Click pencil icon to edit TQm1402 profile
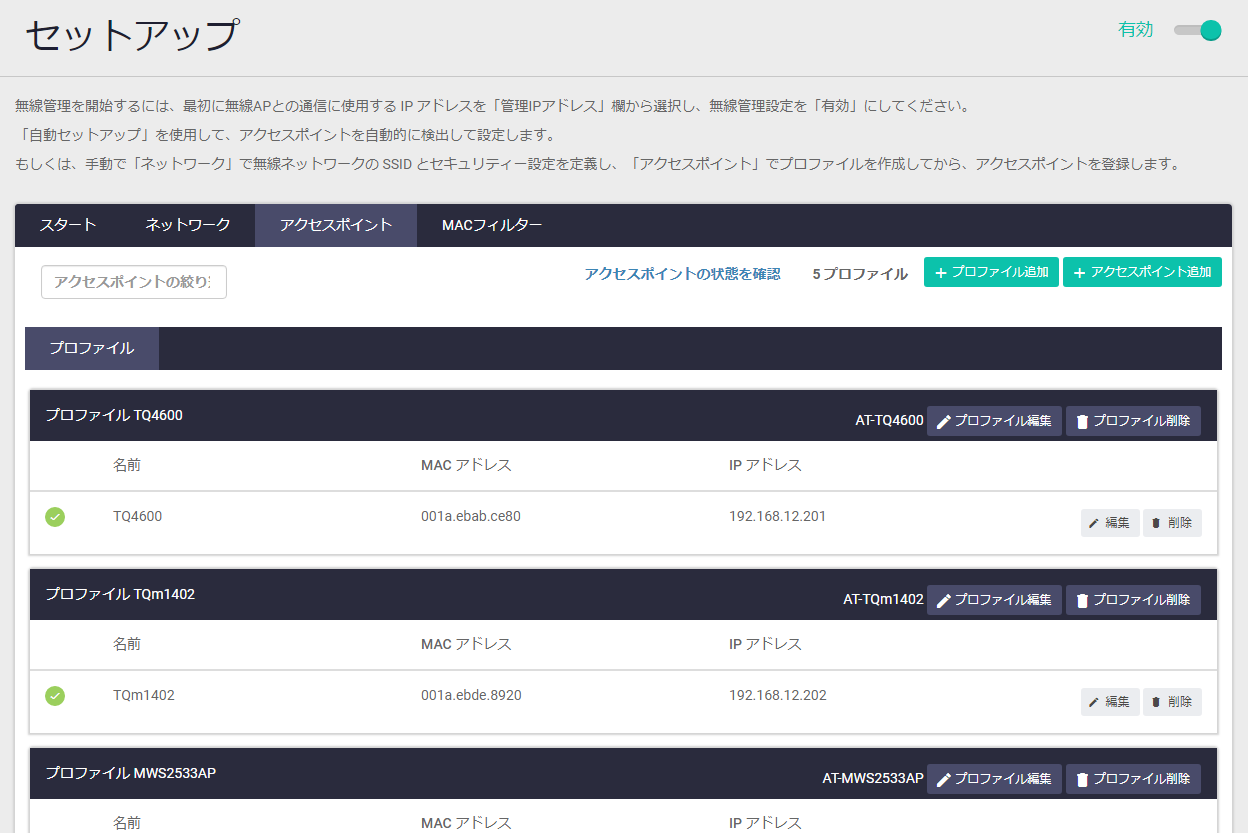The height and width of the screenshot is (833, 1248). click(943, 600)
